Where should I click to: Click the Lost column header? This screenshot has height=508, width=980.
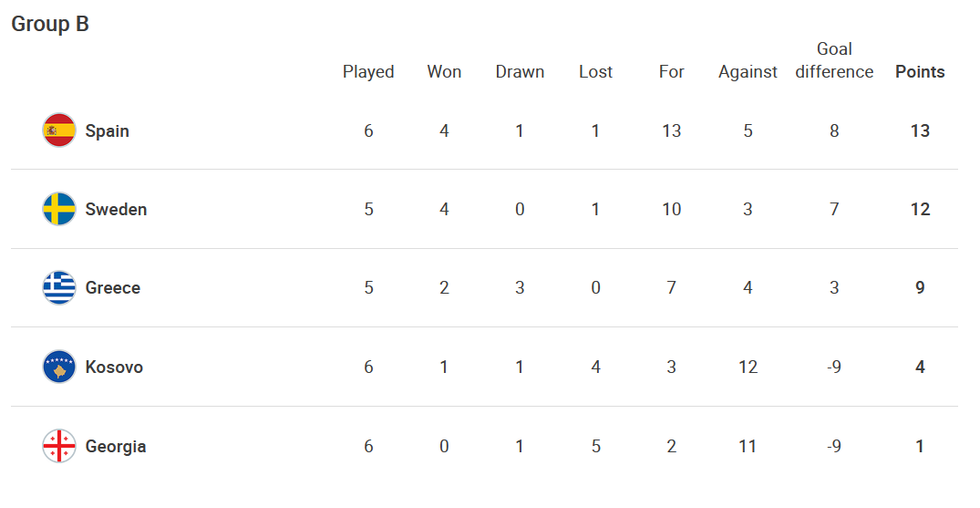[596, 72]
